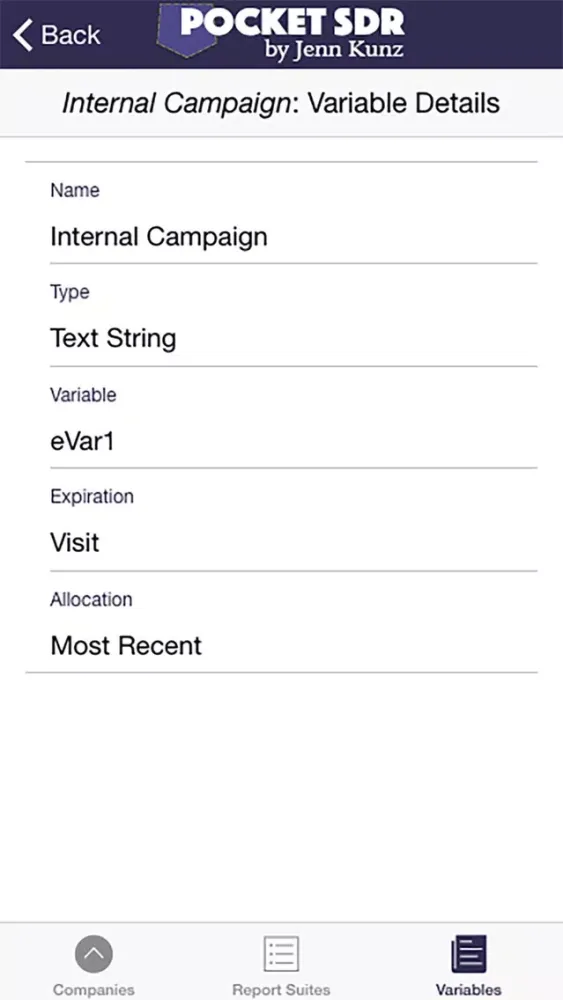Go back using the Back button

(x=56, y=34)
